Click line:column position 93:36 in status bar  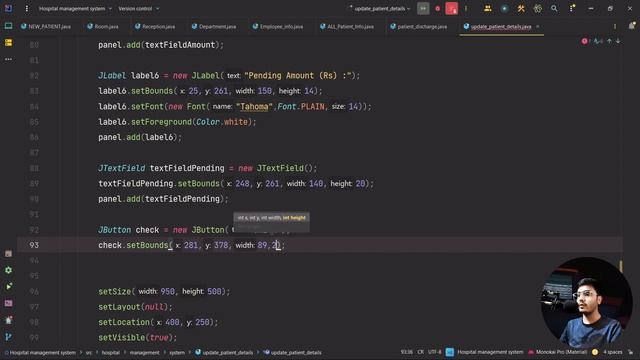(406, 352)
